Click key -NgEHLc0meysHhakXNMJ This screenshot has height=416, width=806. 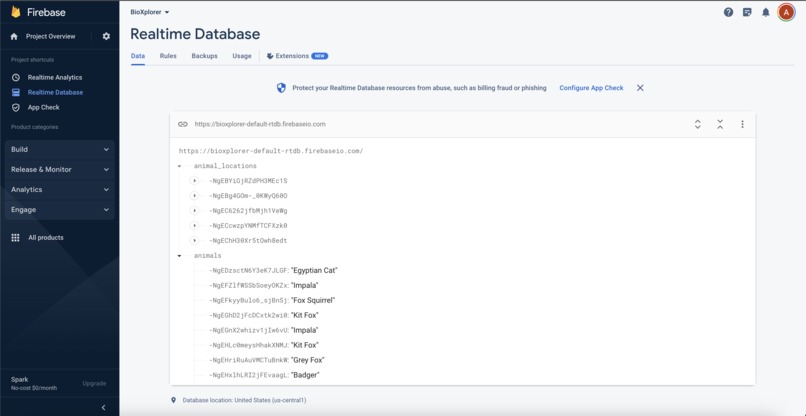pos(249,345)
